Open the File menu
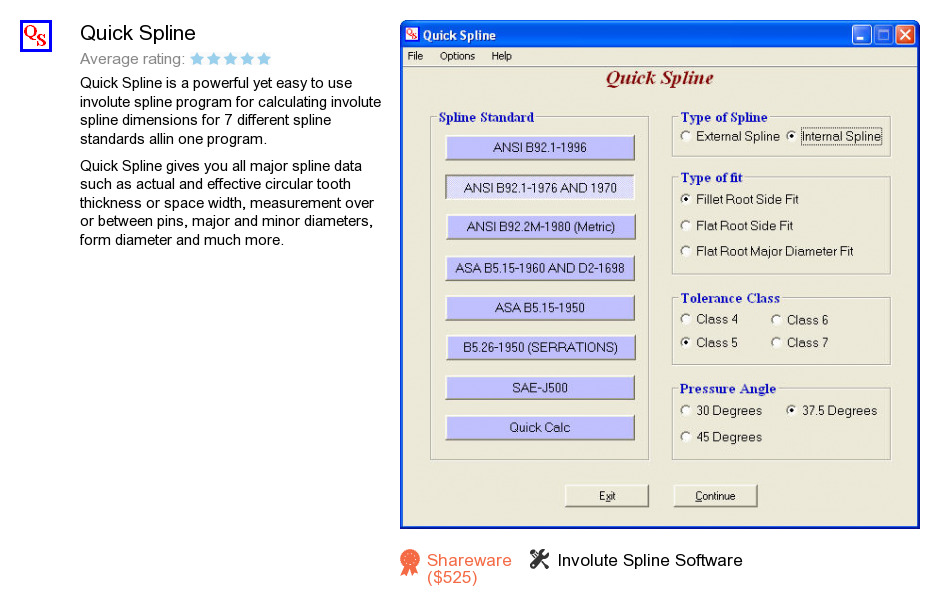Viewport: 940px width, 613px height. pyautogui.click(x=415, y=56)
